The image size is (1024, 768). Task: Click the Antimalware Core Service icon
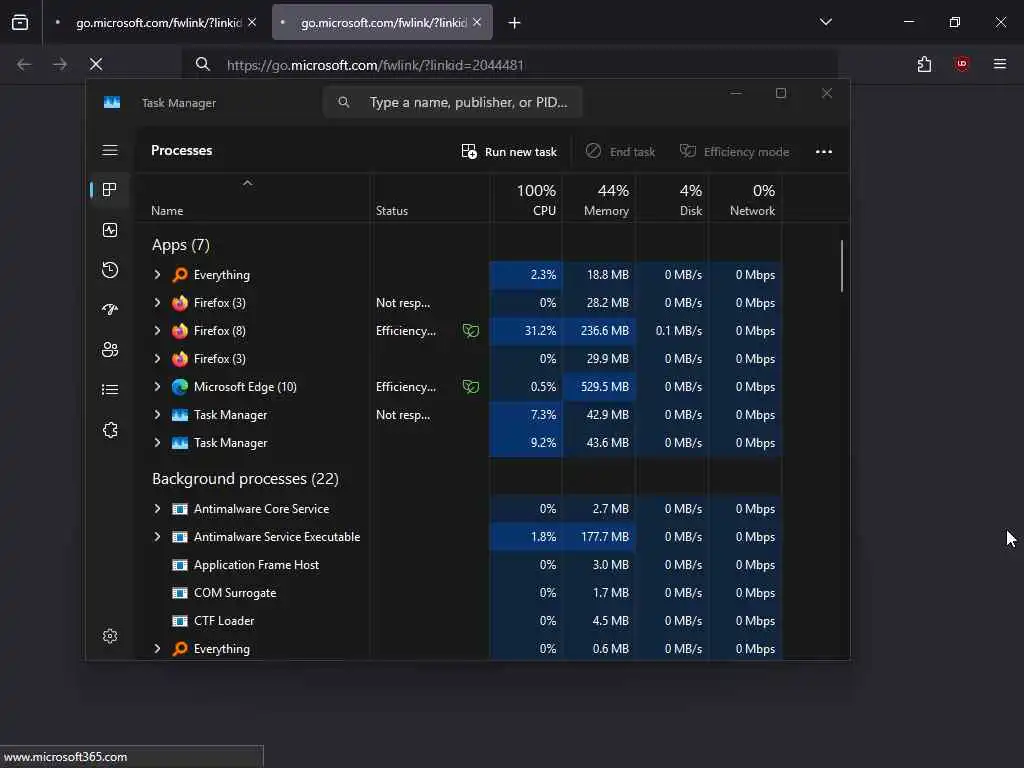tap(180, 509)
